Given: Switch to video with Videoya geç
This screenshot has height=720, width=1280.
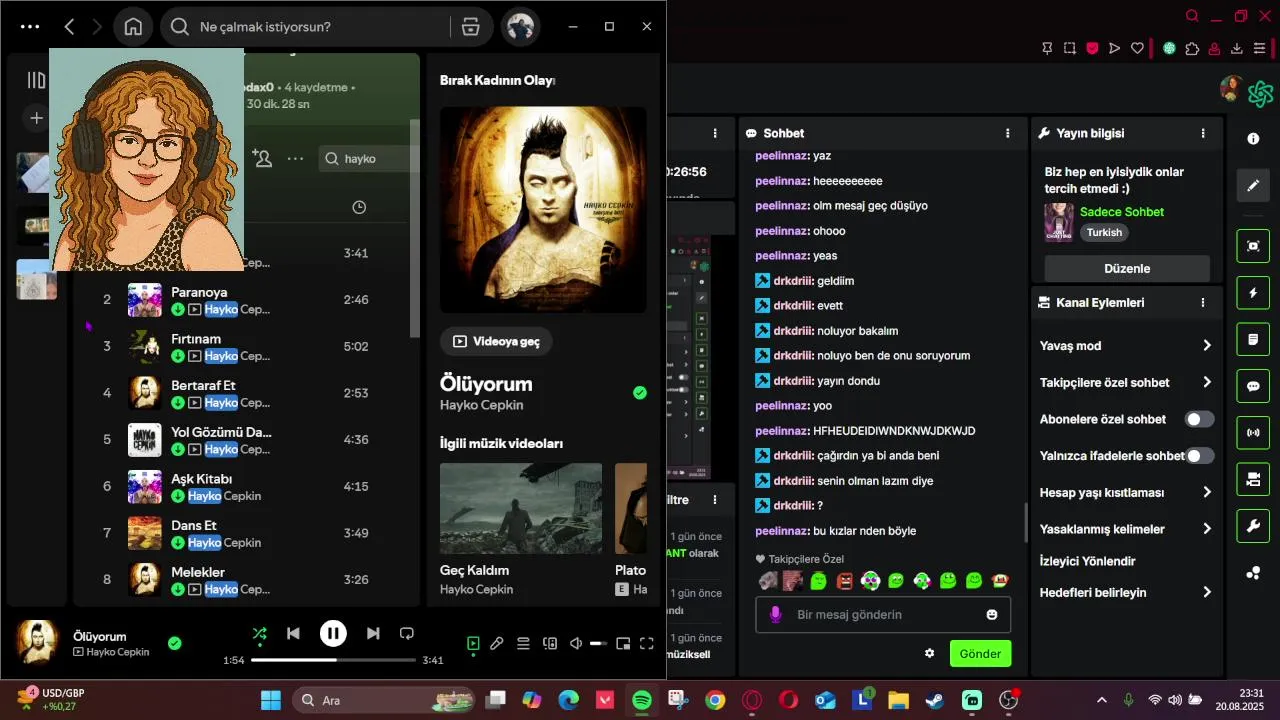Looking at the screenshot, I should coord(496,341).
